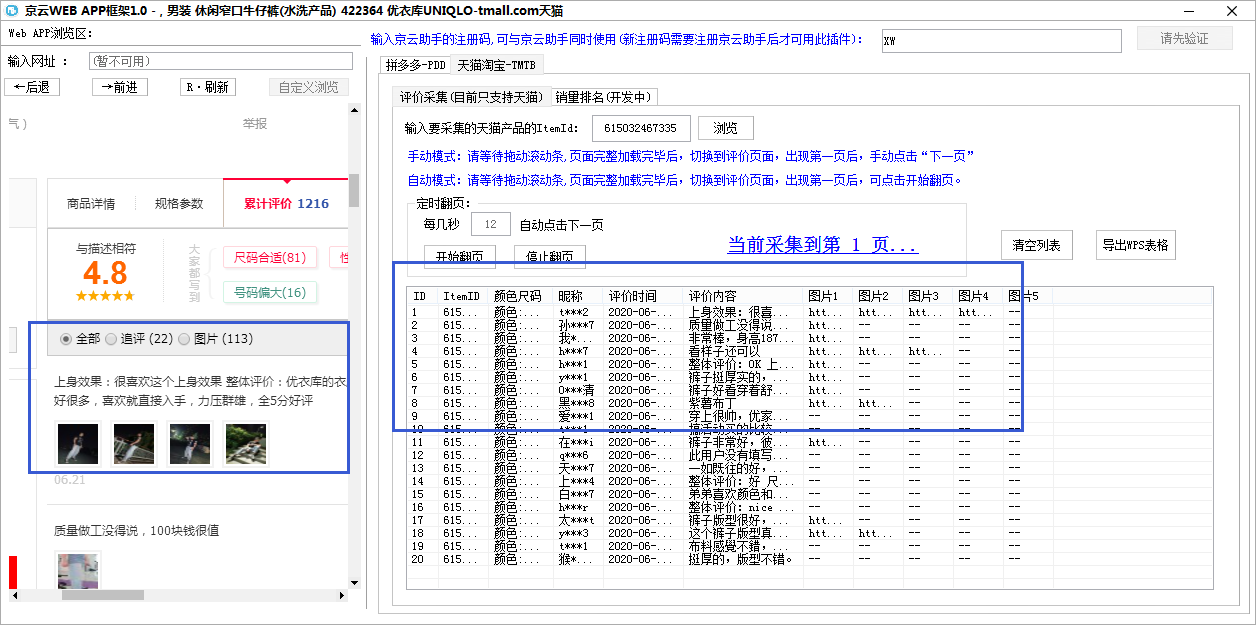This screenshot has height=625, width=1256.
Task: Switch to the 拼多多-PDD tab
Action: click(x=416, y=65)
